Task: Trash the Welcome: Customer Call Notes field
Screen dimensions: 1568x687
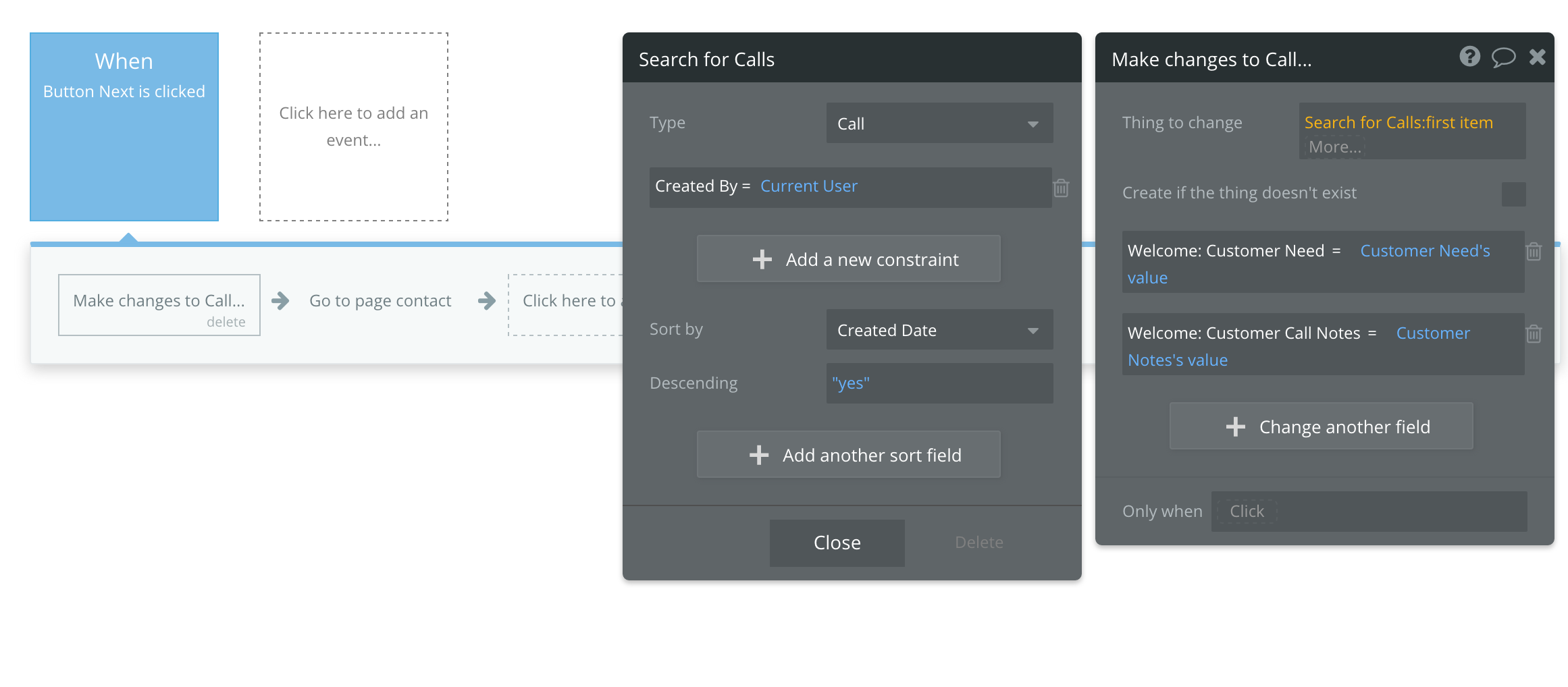Action: point(1534,334)
